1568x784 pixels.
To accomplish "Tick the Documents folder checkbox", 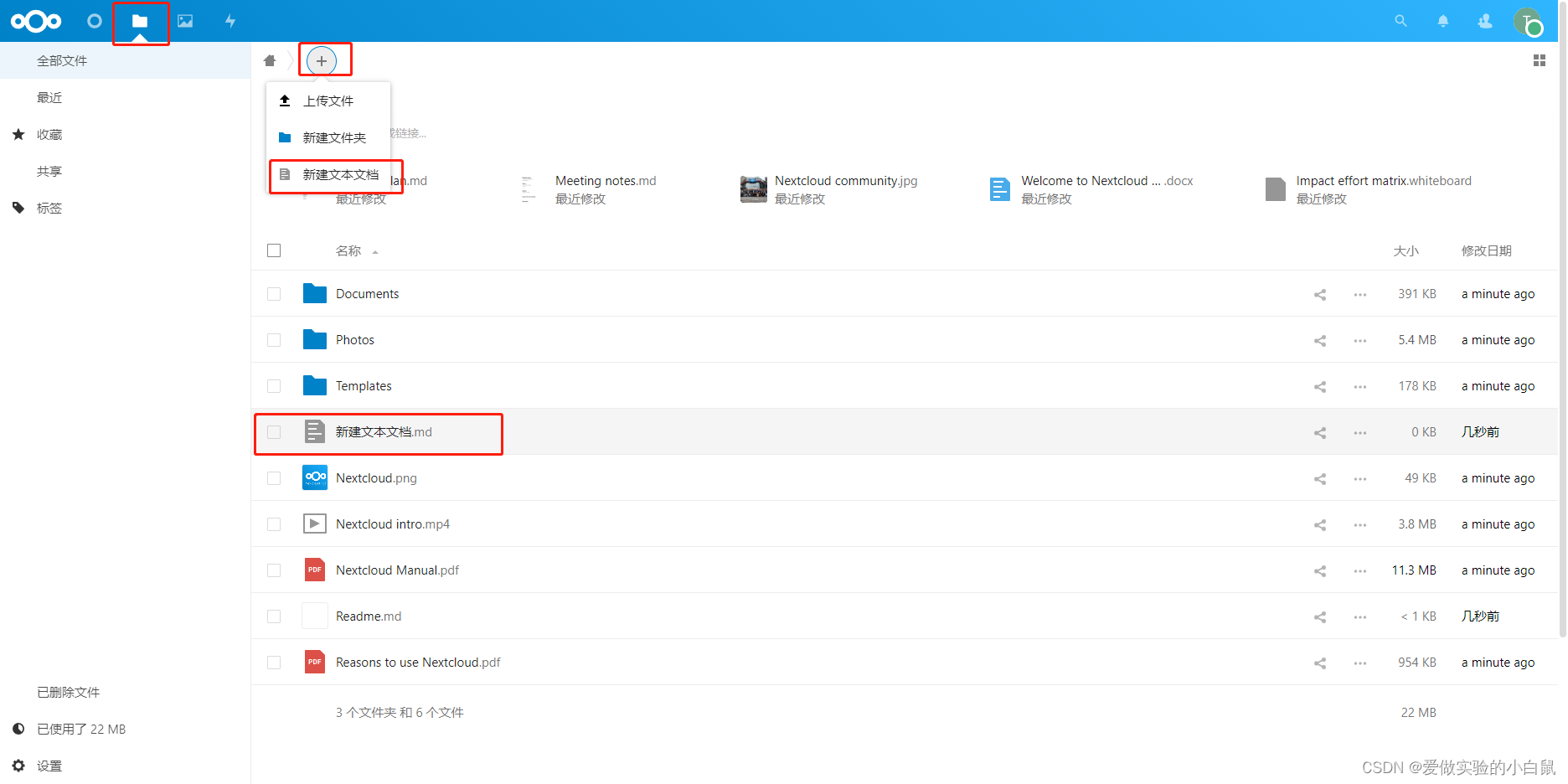I will [274, 294].
